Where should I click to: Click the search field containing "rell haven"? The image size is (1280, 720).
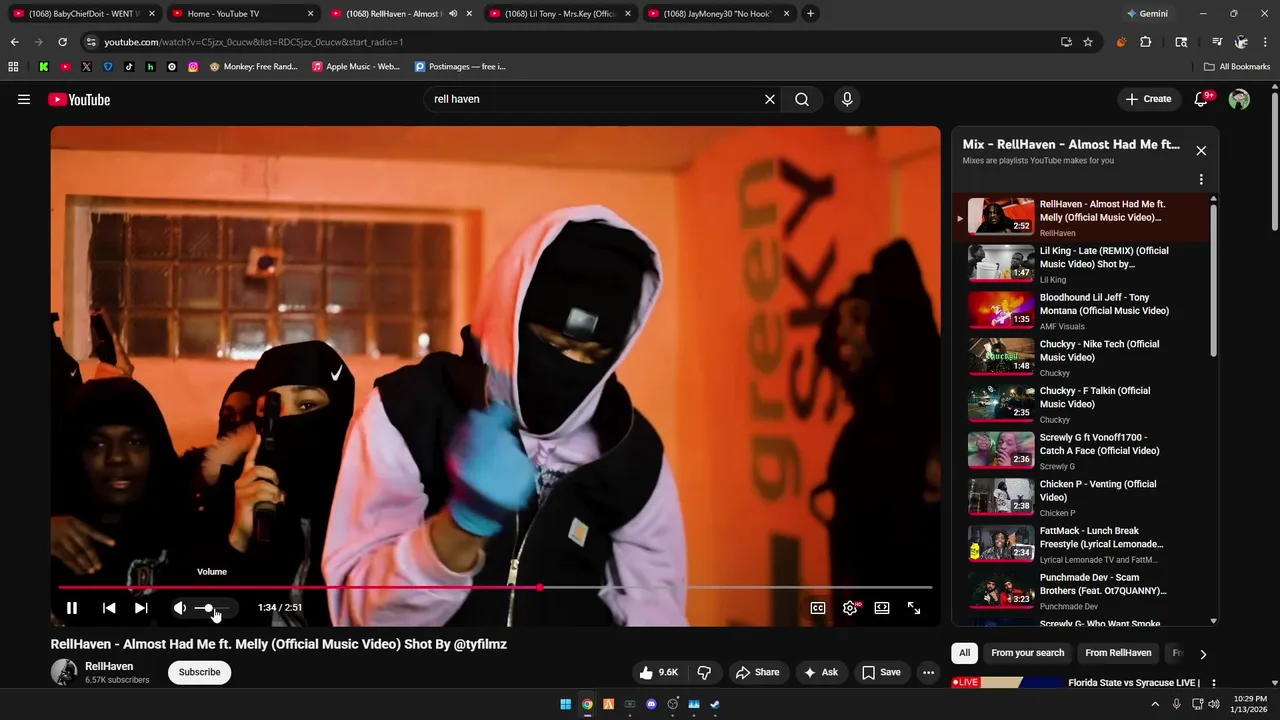pos(595,99)
